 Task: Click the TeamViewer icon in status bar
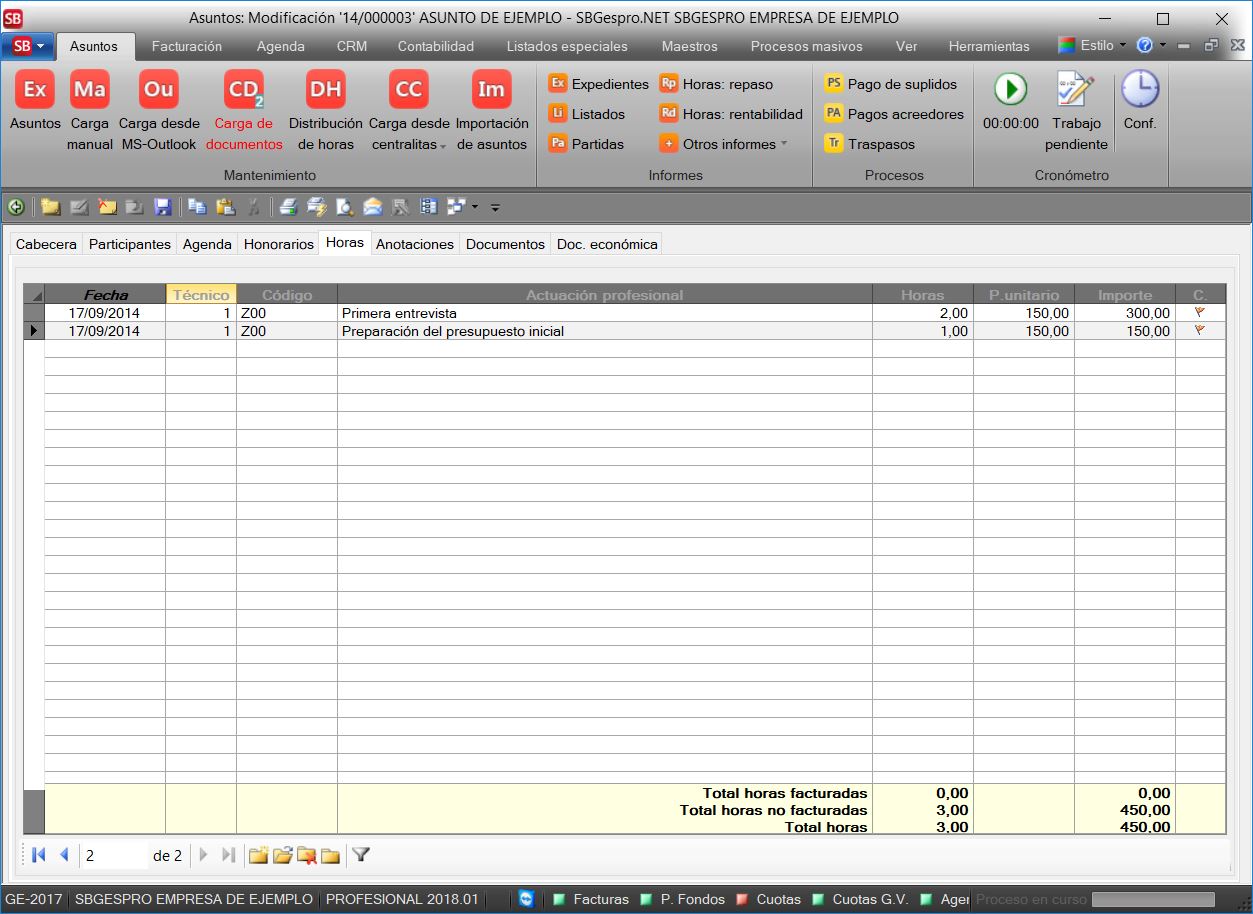click(526, 899)
